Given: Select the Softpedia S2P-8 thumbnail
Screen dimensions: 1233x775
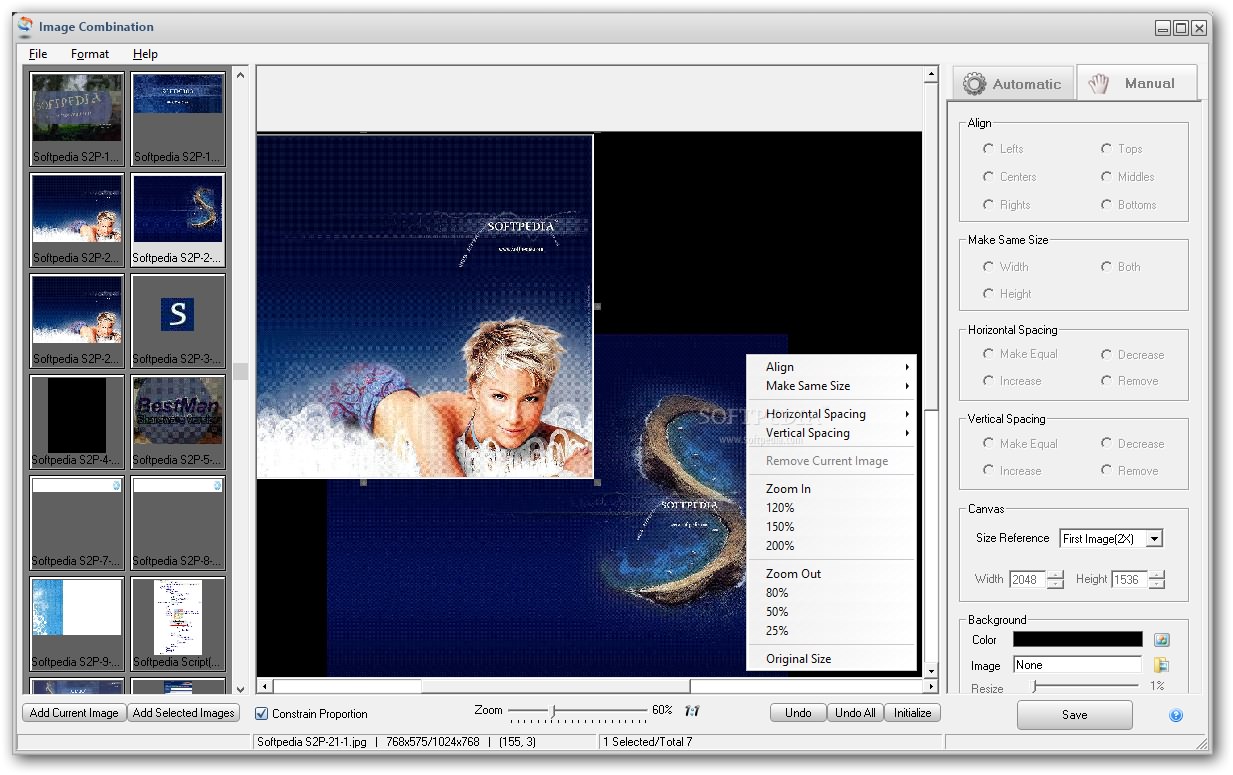Looking at the screenshot, I should (178, 522).
